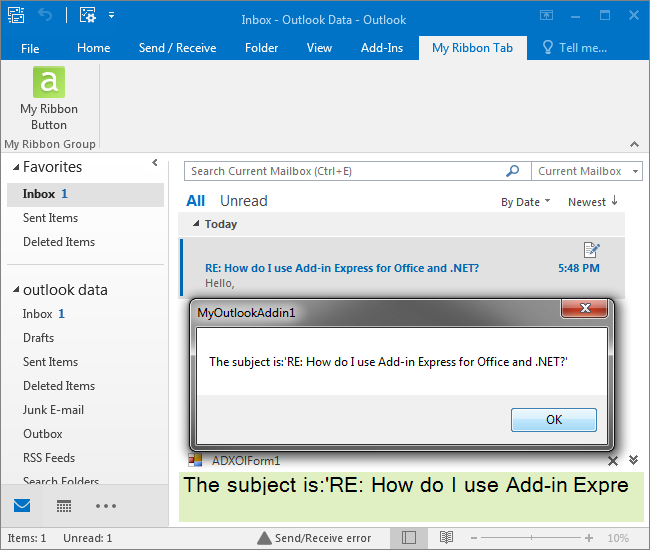650x550 pixels.
Task: Click the Unread: 1 status text
Action: (87, 538)
